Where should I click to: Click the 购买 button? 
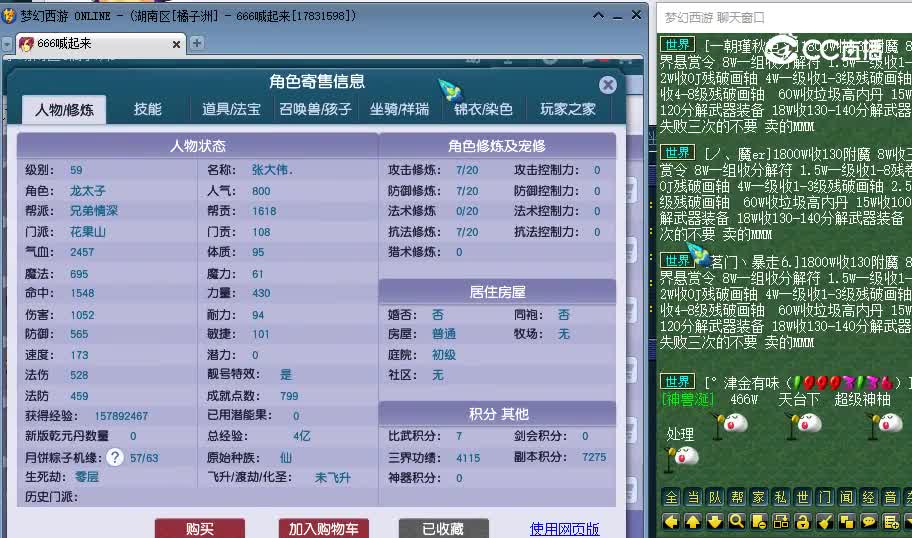click(x=199, y=528)
